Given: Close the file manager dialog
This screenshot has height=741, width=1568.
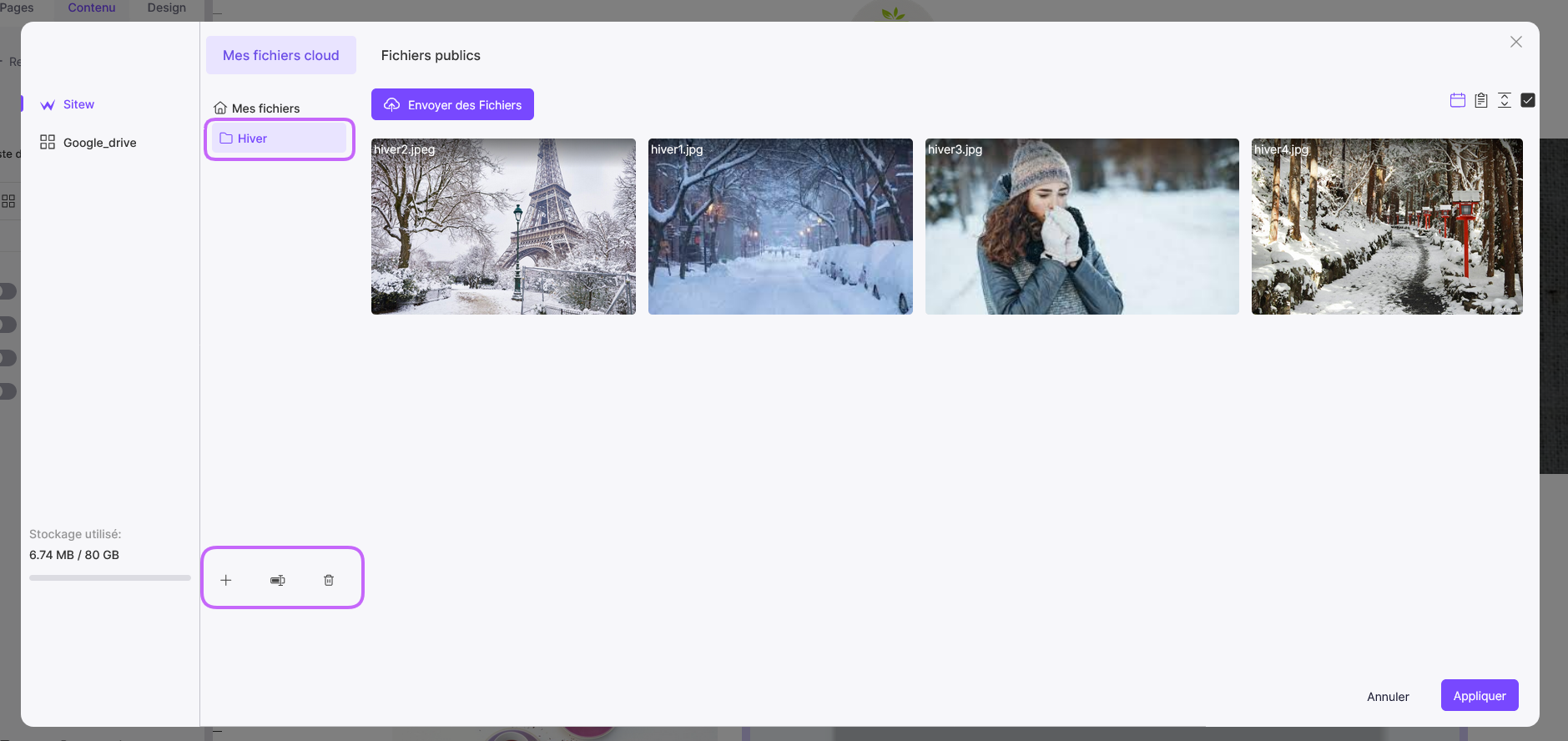Looking at the screenshot, I should point(1516,42).
